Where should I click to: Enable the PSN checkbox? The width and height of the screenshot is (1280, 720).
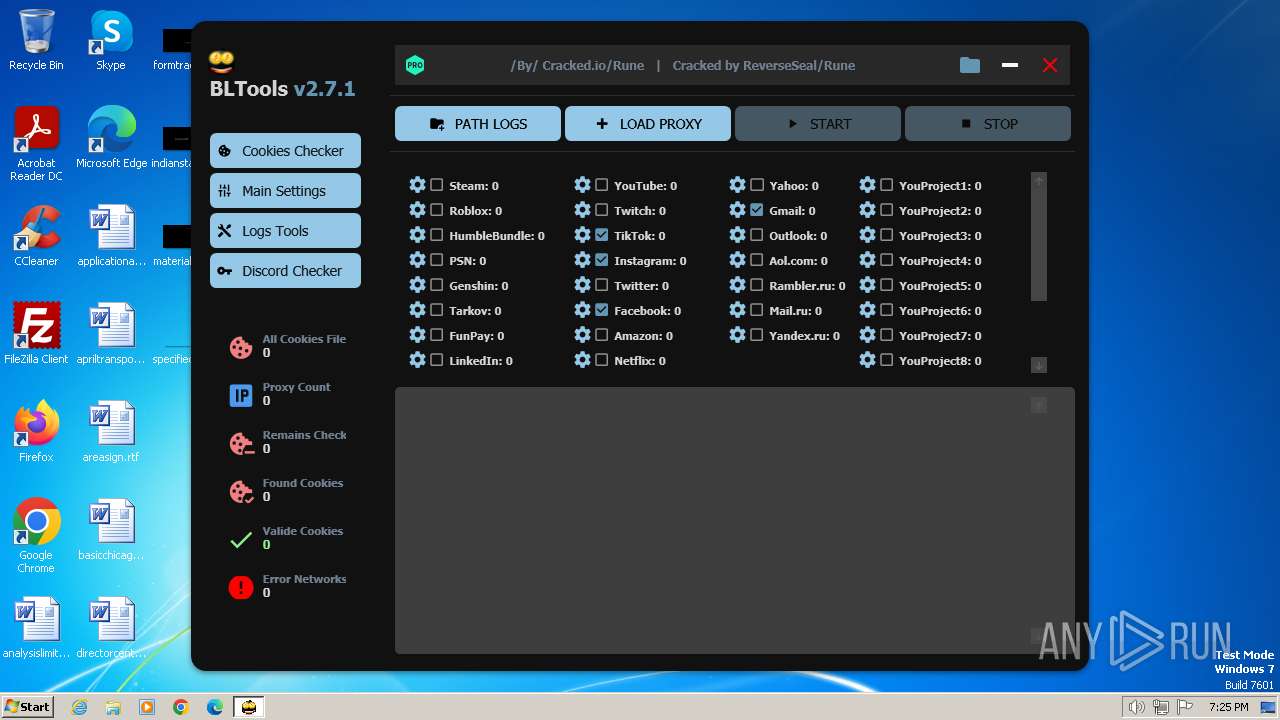pos(437,260)
